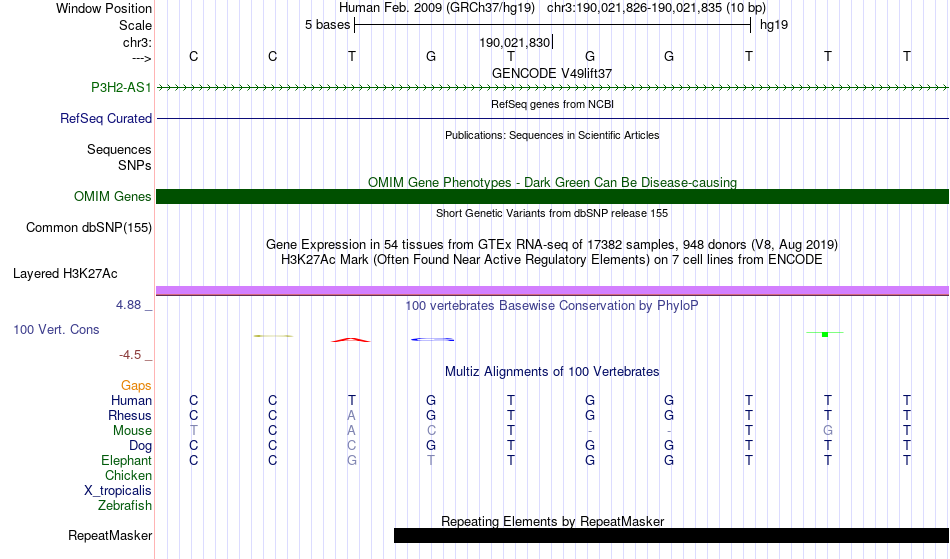Click the Elephant species label
This screenshot has height=559, width=950.
pyautogui.click(x=126, y=461)
